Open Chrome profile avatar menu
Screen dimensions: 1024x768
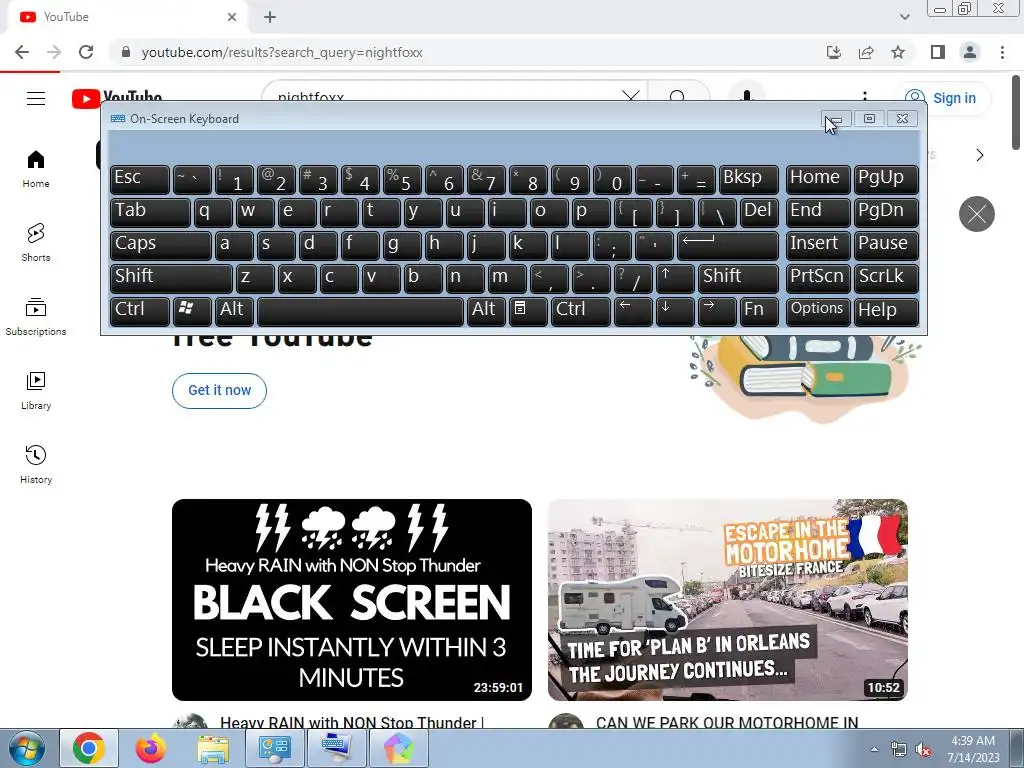tap(970, 52)
